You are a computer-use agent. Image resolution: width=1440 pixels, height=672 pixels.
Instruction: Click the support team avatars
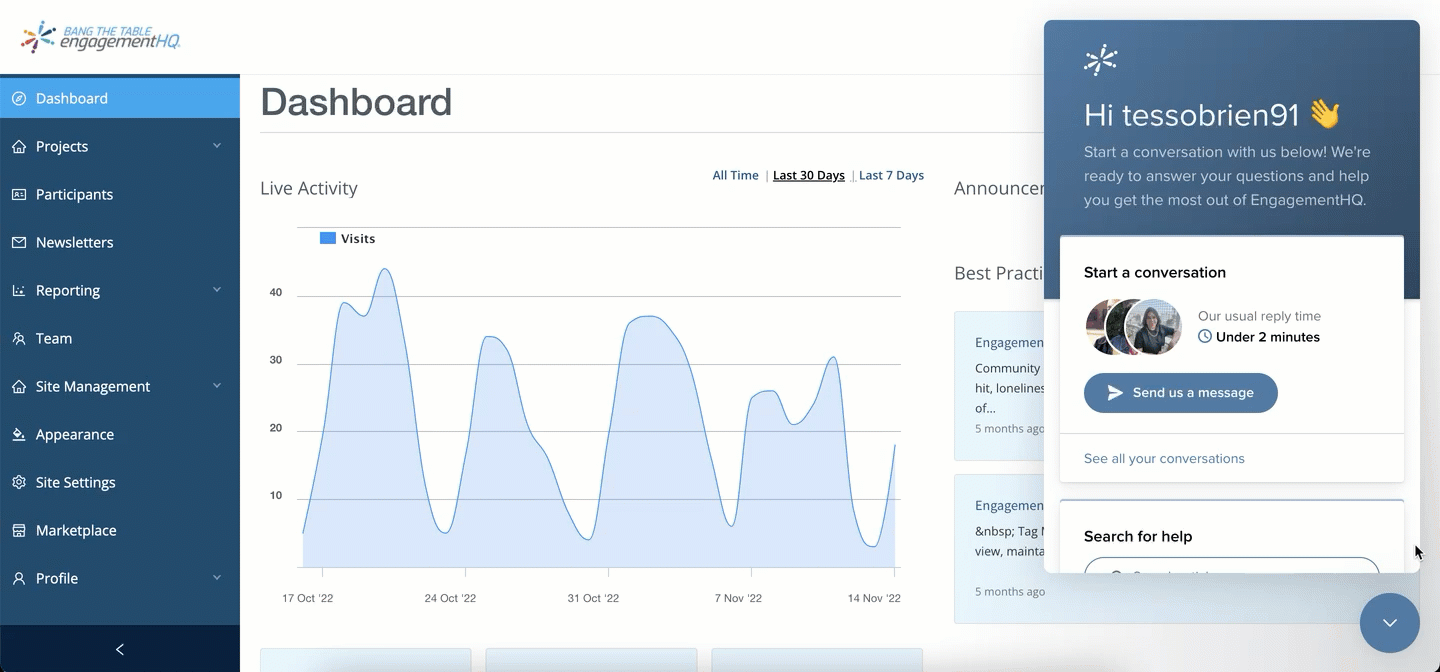click(x=1134, y=326)
